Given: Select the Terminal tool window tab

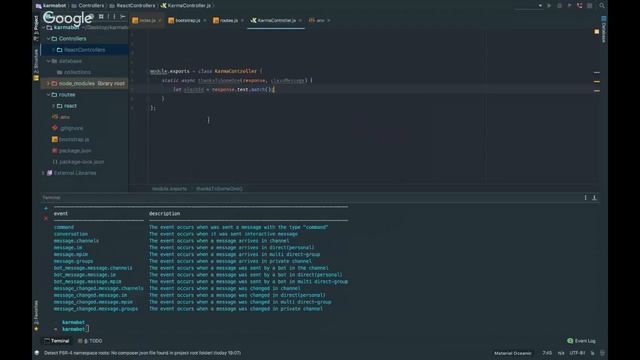Looking at the screenshot, I should [57, 341].
